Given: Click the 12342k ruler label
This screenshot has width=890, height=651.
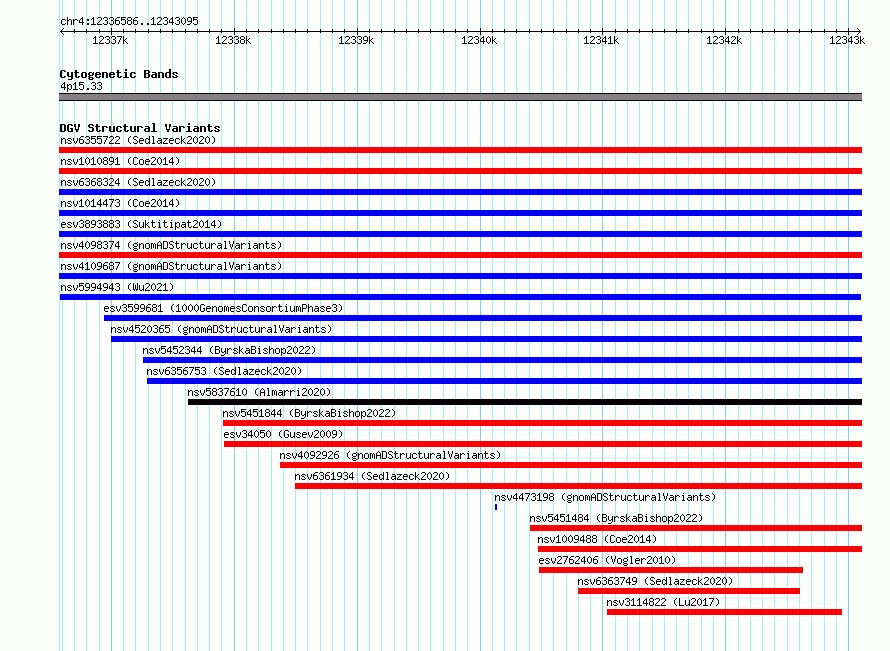Looking at the screenshot, I should tap(724, 40).
